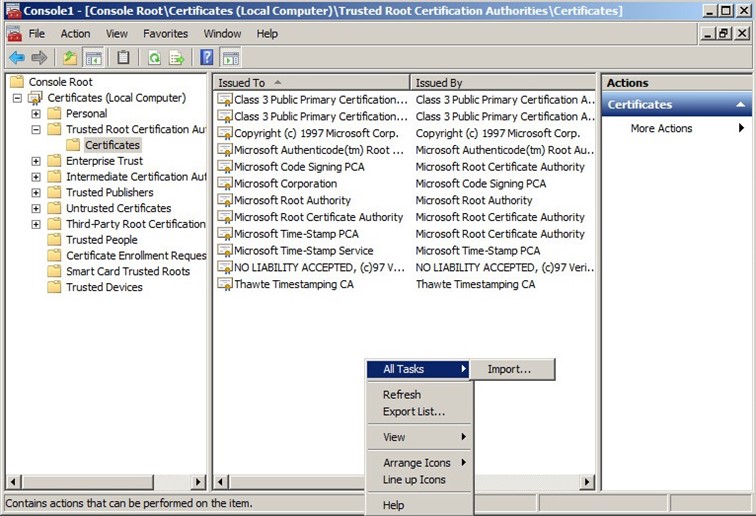Click certificate icon of Microsoft Authenticode(tm) Root
Image resolution: width=756 pixels, height=516 pixels.
coord(225,149)
